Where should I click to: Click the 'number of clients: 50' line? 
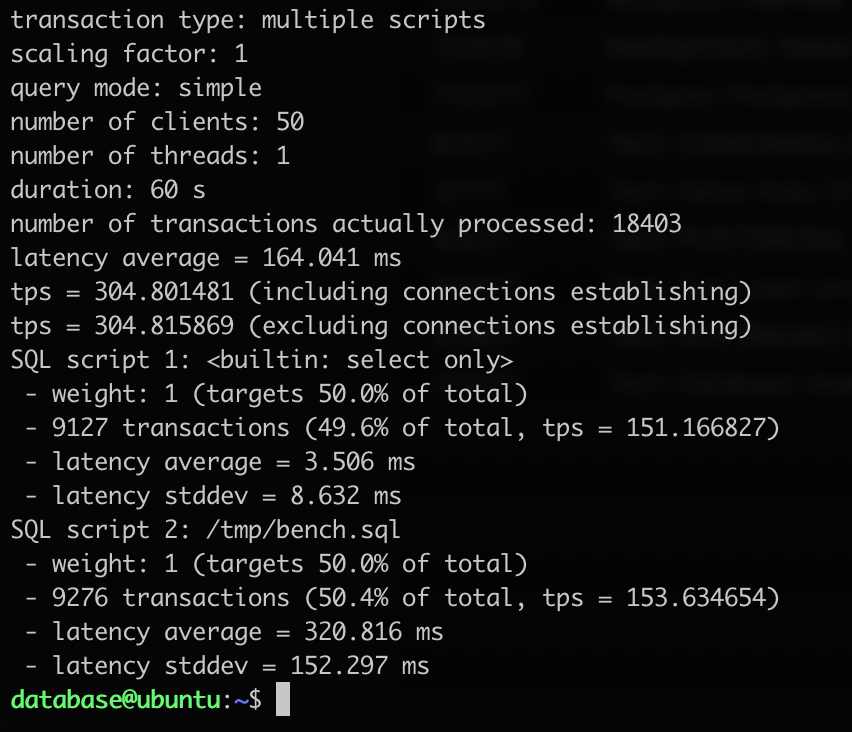click(x=157, y=122)
